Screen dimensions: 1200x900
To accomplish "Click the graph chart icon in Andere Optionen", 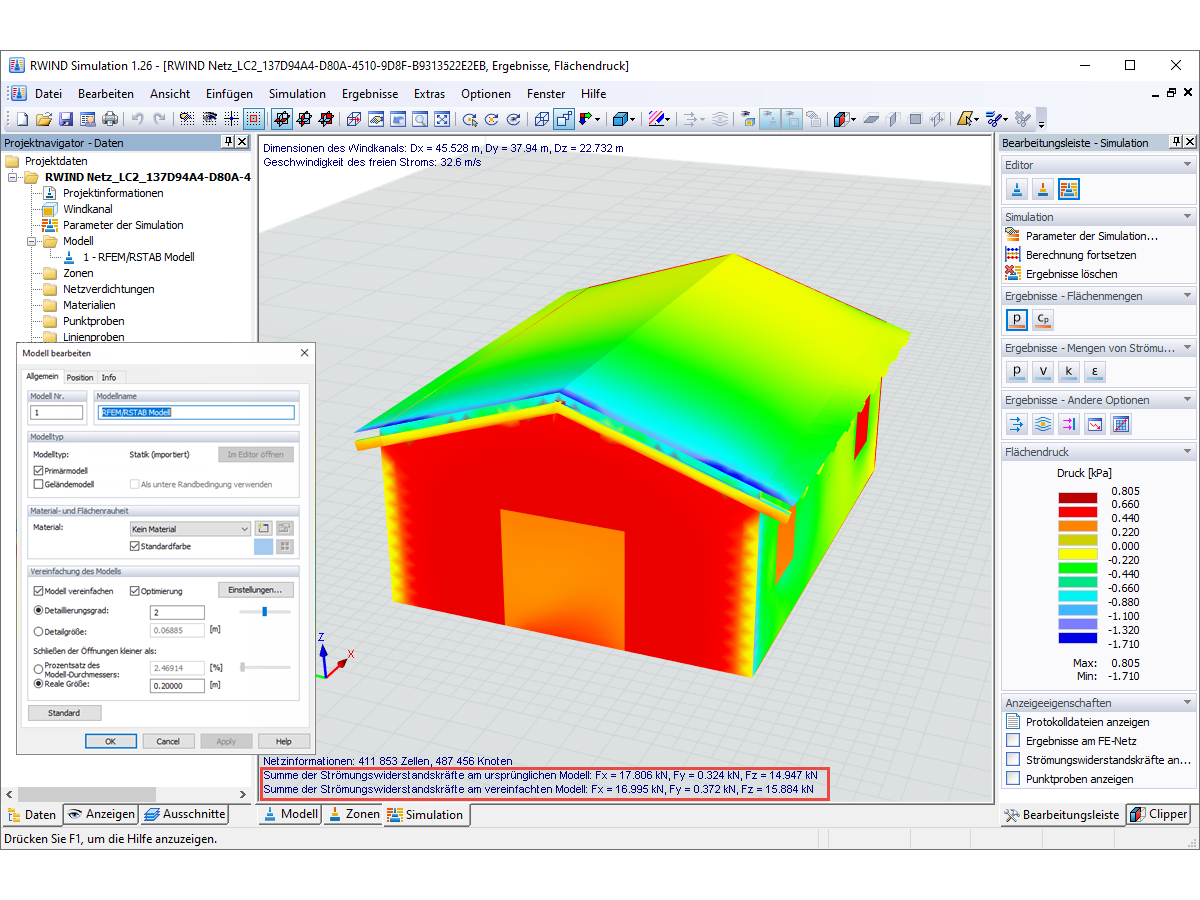I will click(x=1095, y=424).
